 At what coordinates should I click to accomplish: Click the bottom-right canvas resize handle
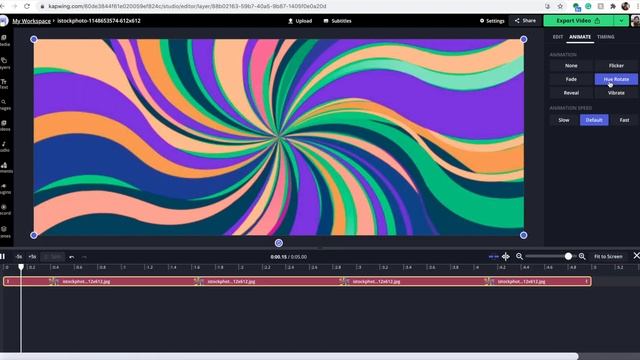click(524, 235)
